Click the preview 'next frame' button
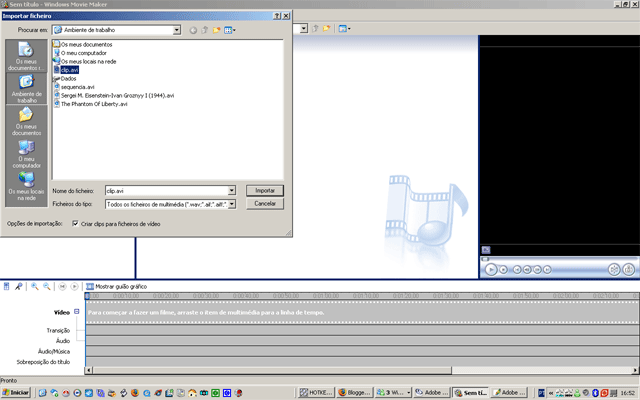 pyautogui.click(x=537, y=269)
